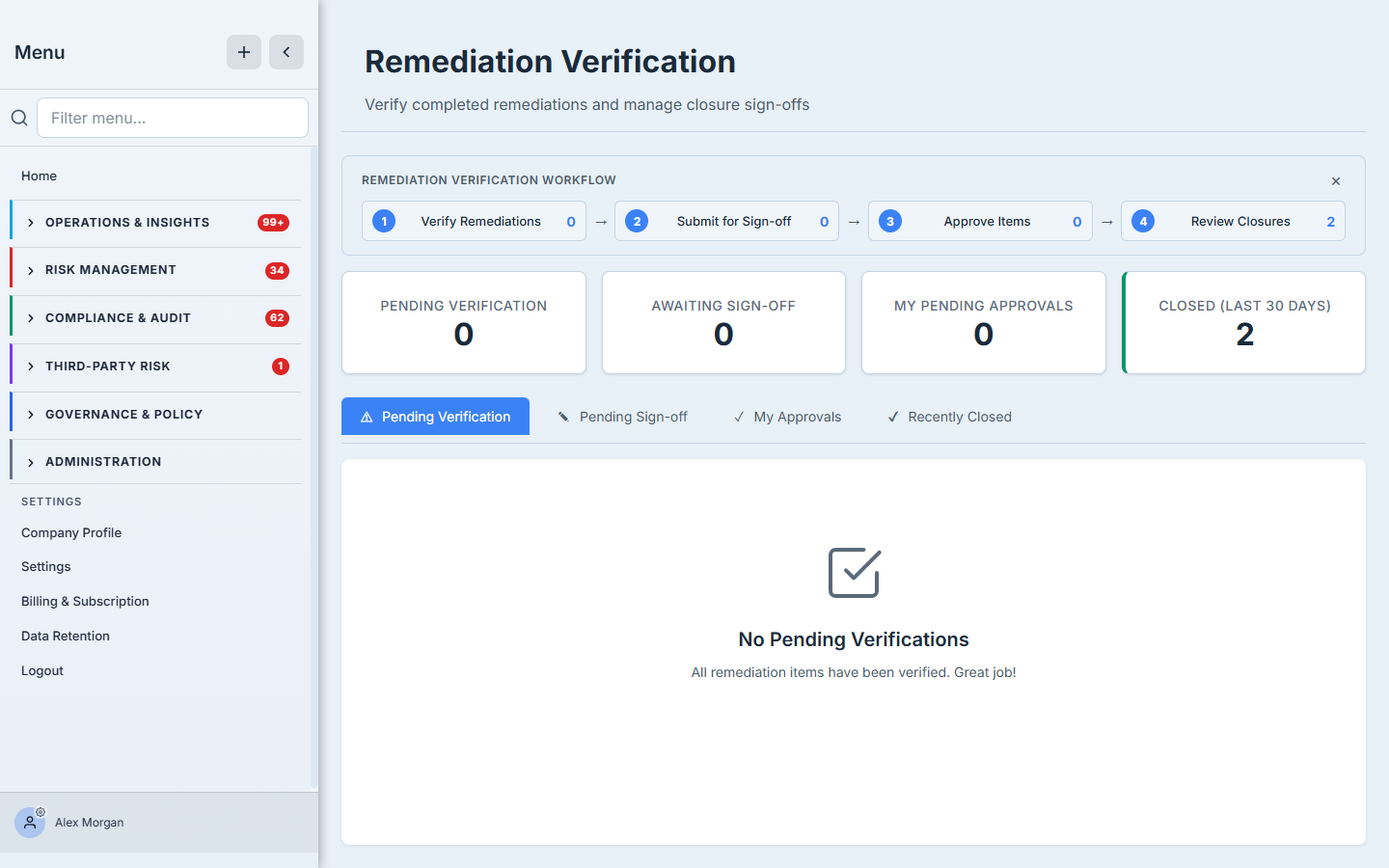1389x868 pixels.
Task: Expand Third-Party Risk chevron
Action: pyautogui.click(x=31, y=366)
